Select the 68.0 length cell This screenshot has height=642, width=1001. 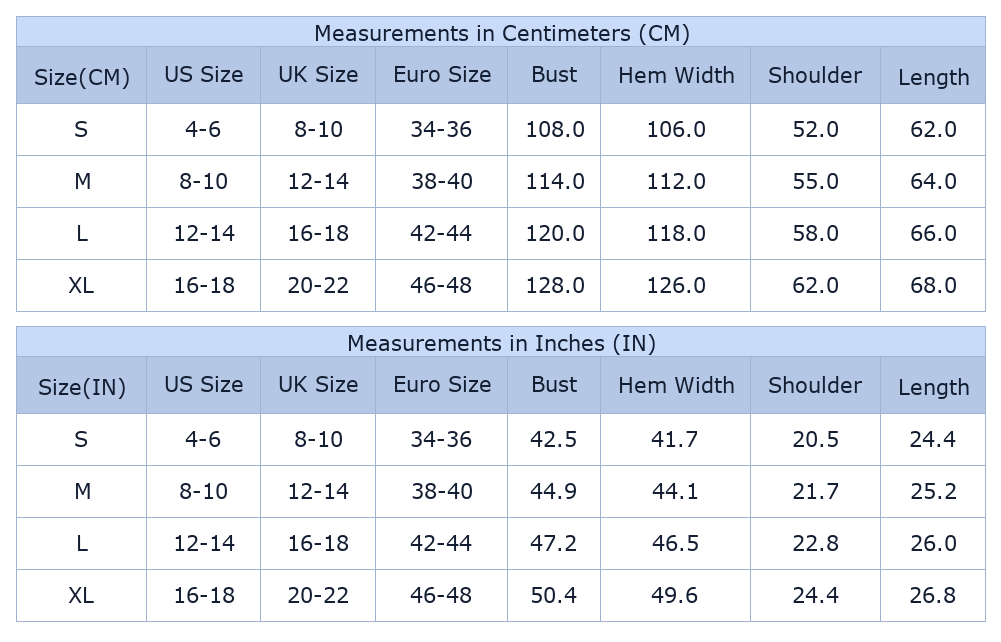click(x=933, y=286)
